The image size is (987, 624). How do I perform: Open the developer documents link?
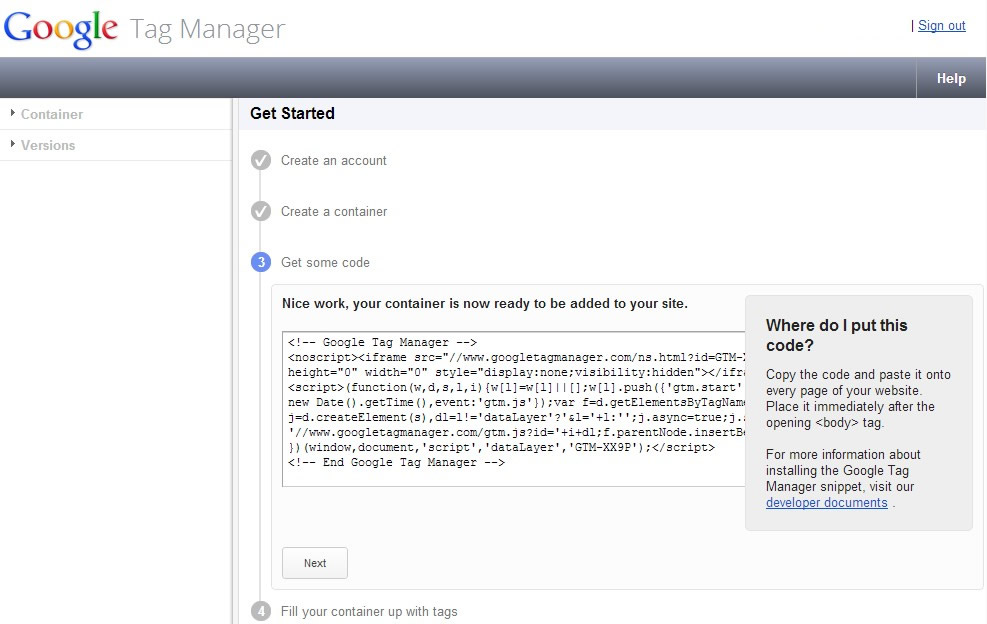point(826,502)
